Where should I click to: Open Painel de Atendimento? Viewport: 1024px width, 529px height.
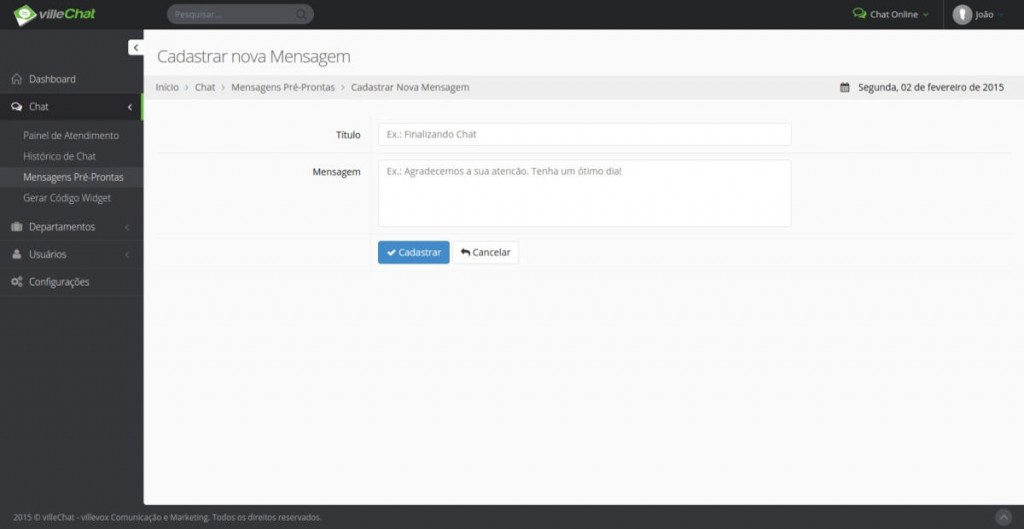coord(71,136)
